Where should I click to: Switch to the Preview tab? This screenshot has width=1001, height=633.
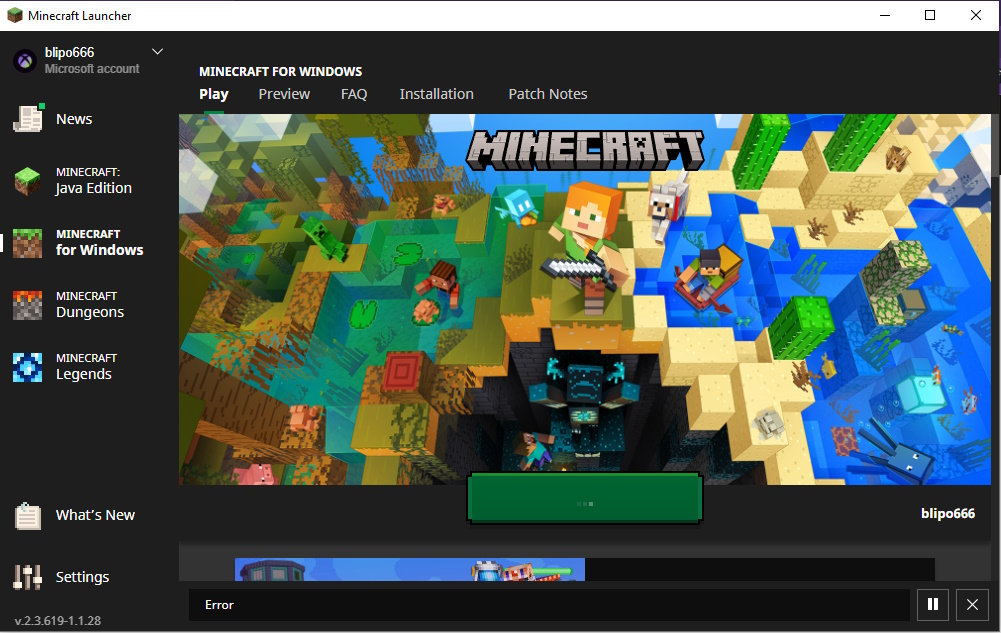point(284,94)
